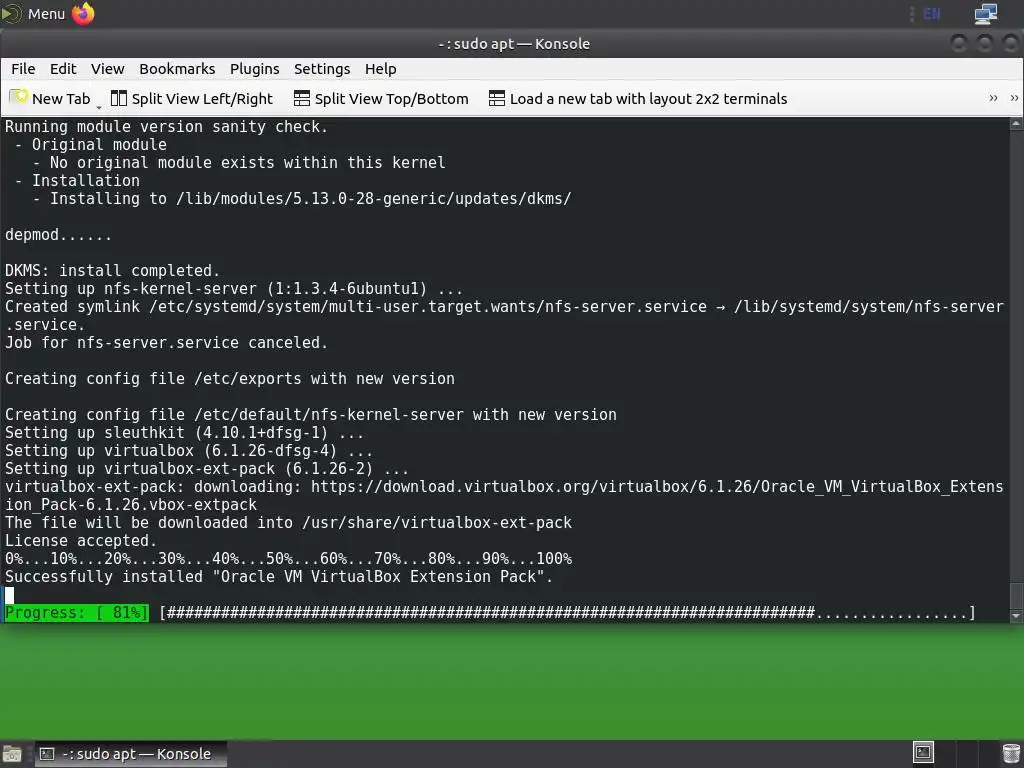
Task: Click 'Job for nfs-server.service canceled.'
Action: coord(166,343)
